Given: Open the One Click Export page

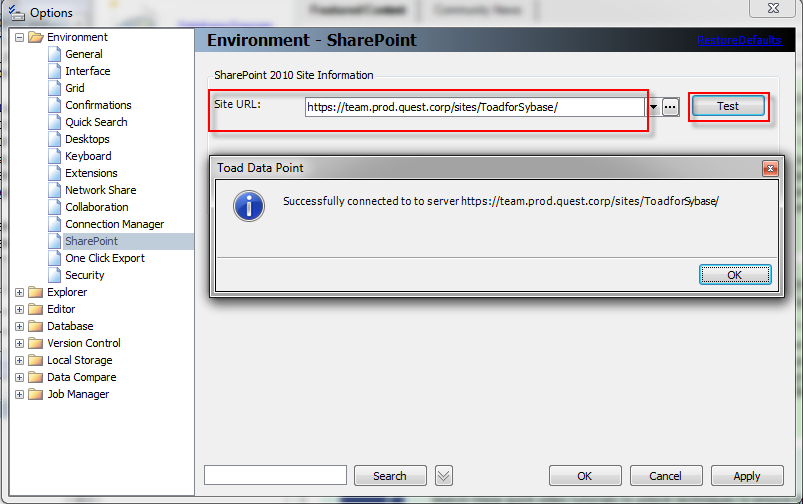Looking at the screenshot, I should coord(105,258).
